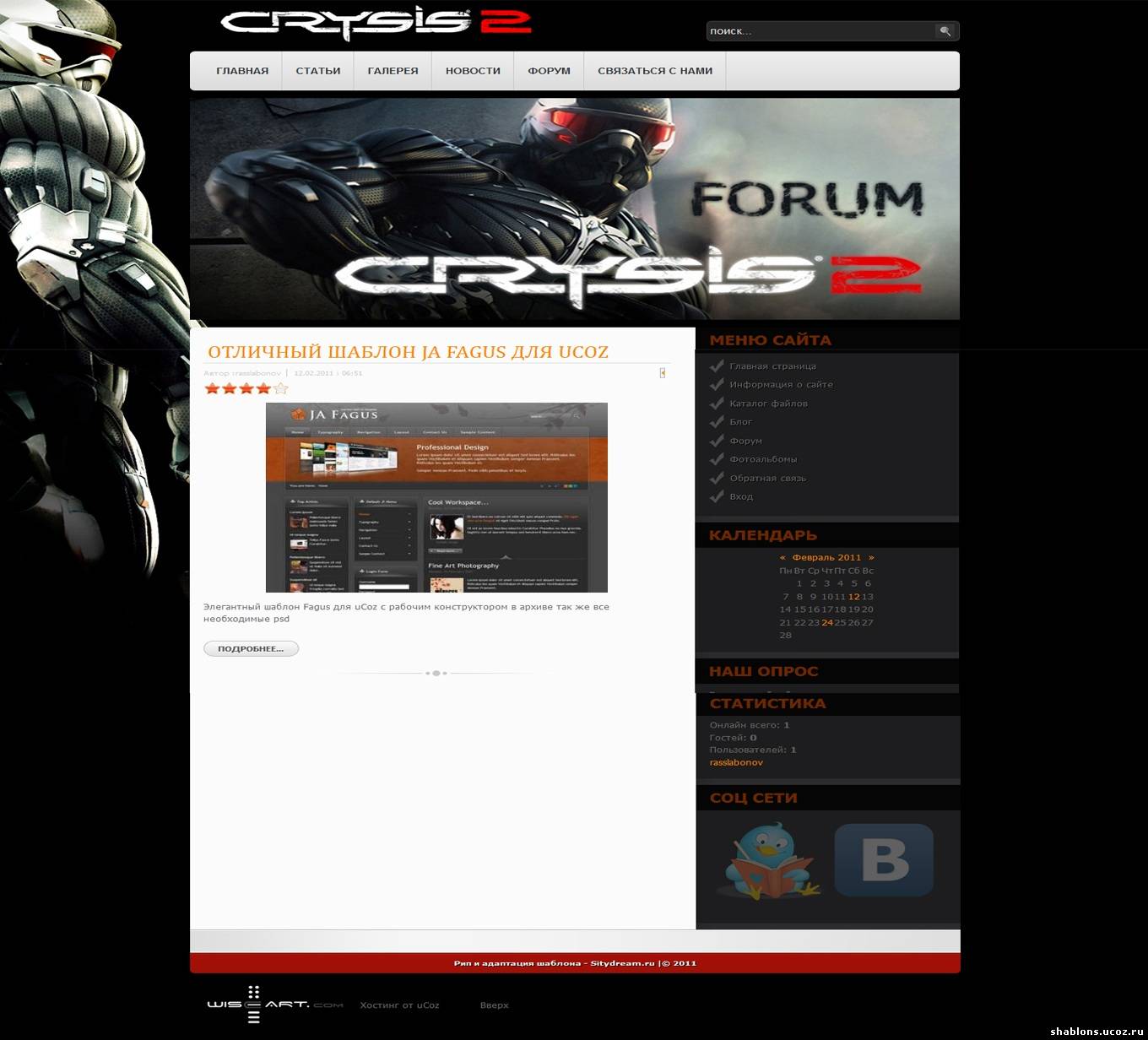
Task: Open СВЯЗАТЬСЯ С НАМИ menu item
Action: coord(655,71)
